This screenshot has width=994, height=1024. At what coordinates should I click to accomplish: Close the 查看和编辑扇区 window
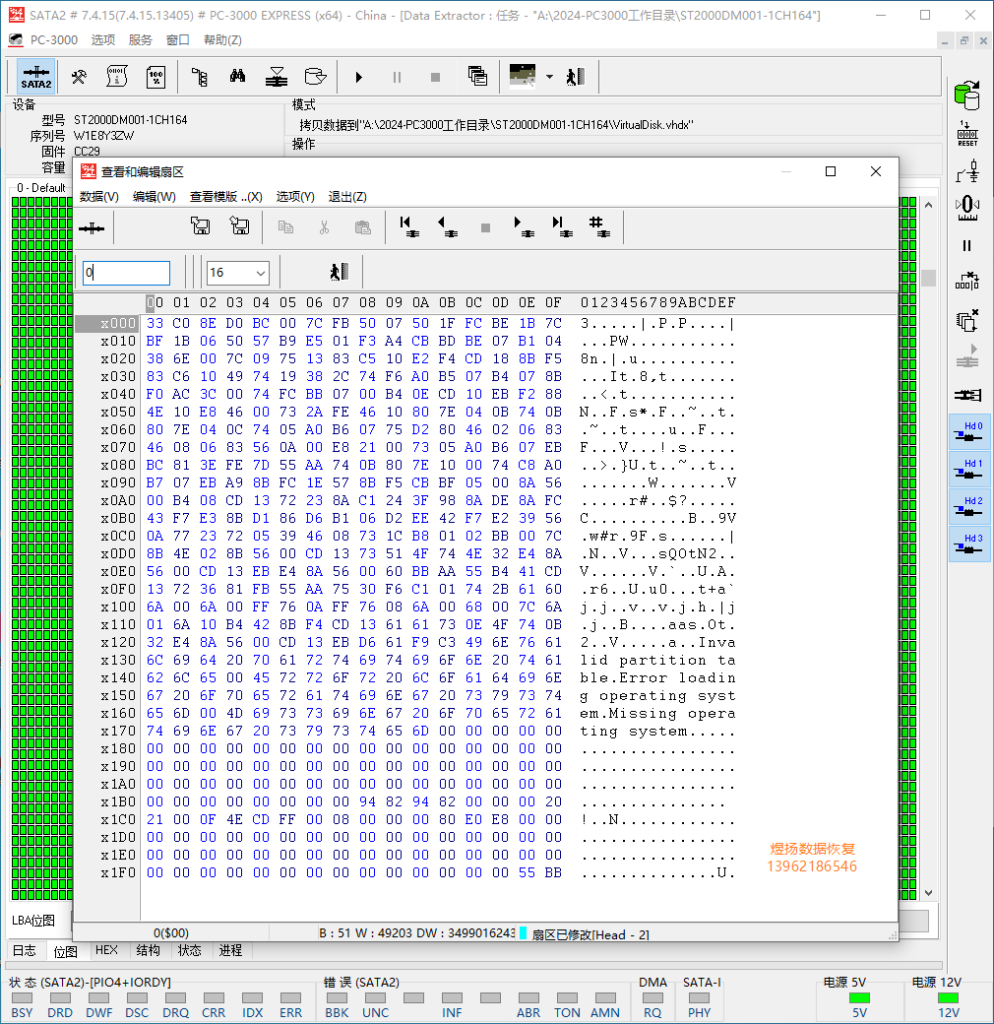coord(876,171)
